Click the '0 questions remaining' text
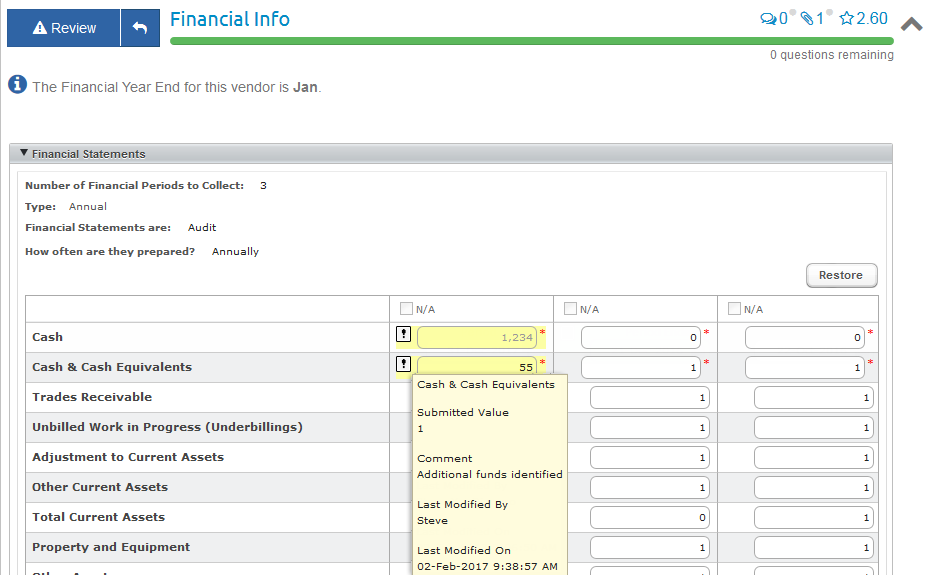 (x=832, y=55)
